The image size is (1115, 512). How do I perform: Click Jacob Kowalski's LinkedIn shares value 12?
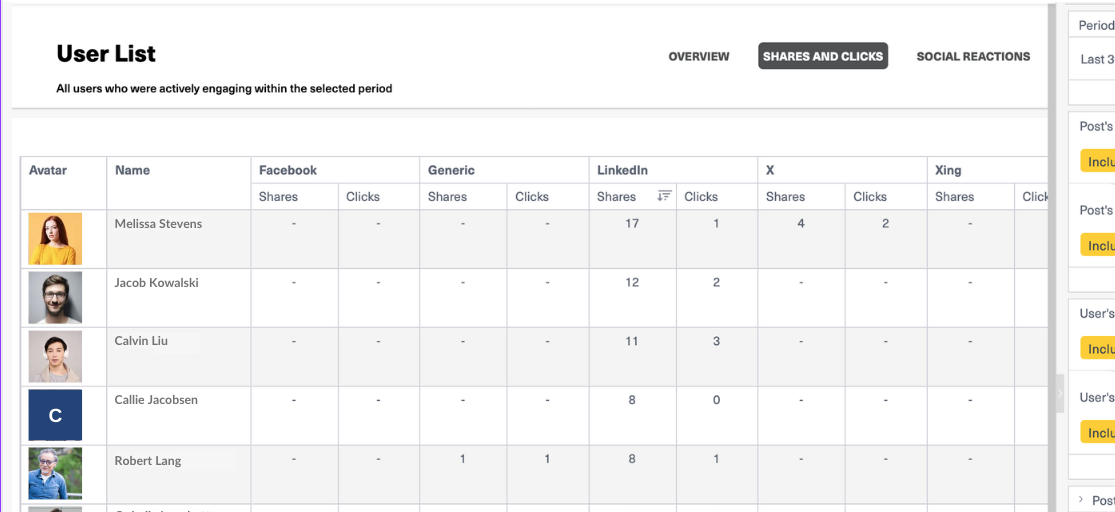coord(631,282)
